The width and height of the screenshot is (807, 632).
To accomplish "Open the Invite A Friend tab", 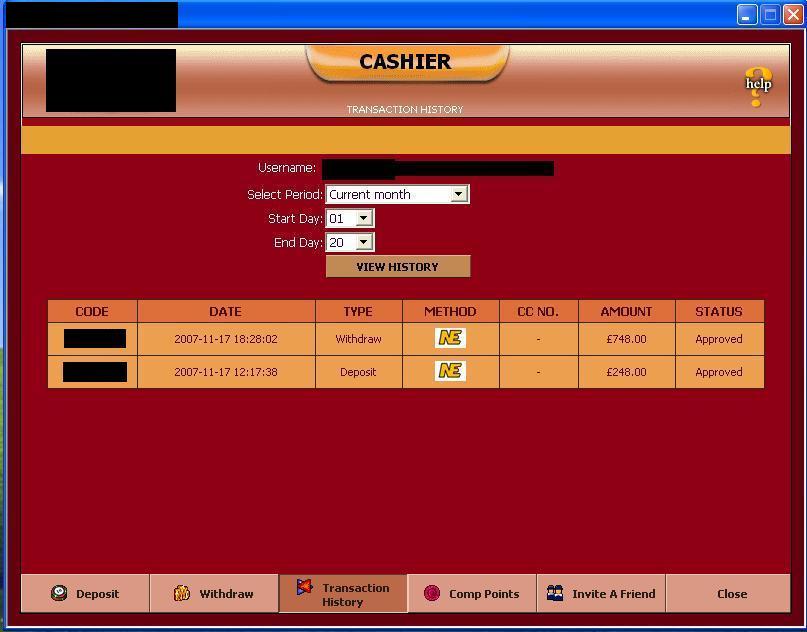I will click(x=601, y=593).
